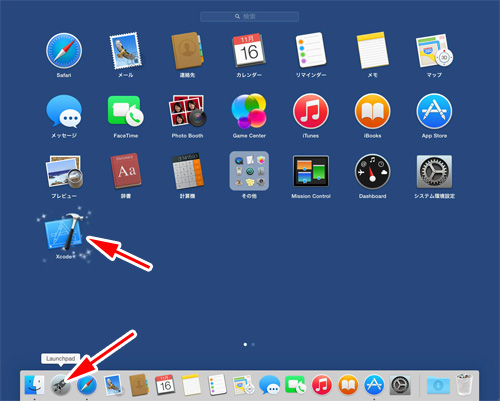
Task: Launch Reminders (リマインダー) in Launchpad
Action: 311,50
